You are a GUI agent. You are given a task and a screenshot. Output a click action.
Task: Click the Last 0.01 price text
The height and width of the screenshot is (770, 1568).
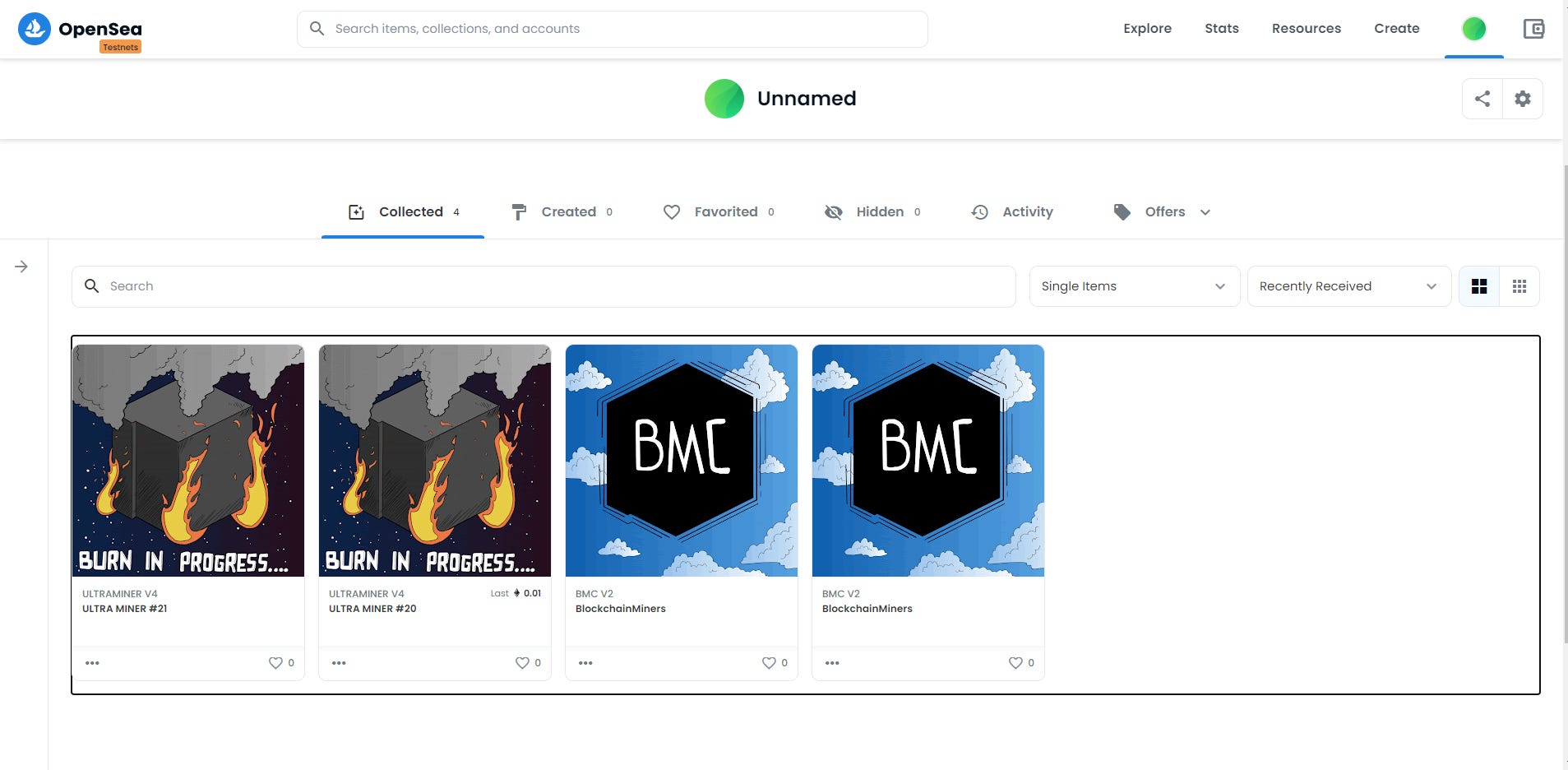point(516,593)
